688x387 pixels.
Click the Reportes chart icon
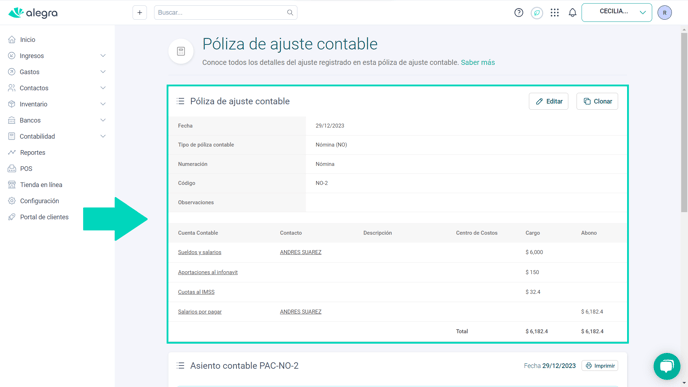click(x=12, y=152)
